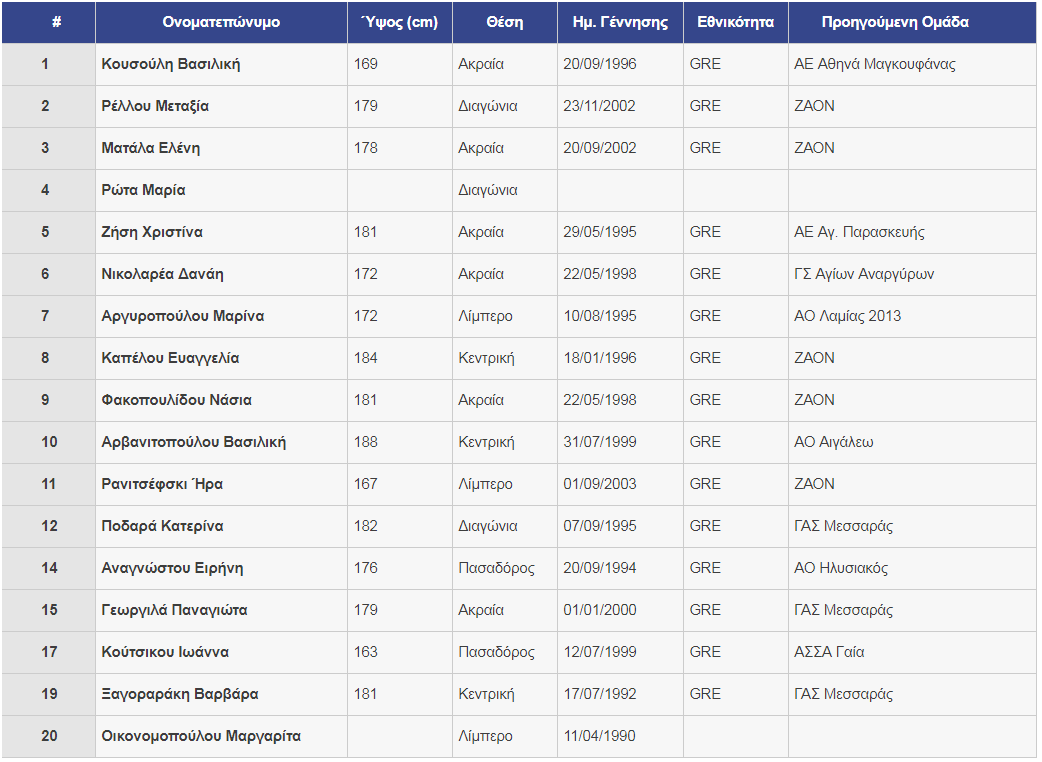The width and height of the screenshot is (1042, 762).
Task: Click previous team ΑΕ Αθηνά Μαγκουφάνας
Action: pyautogui.click(x=875, y=64)
